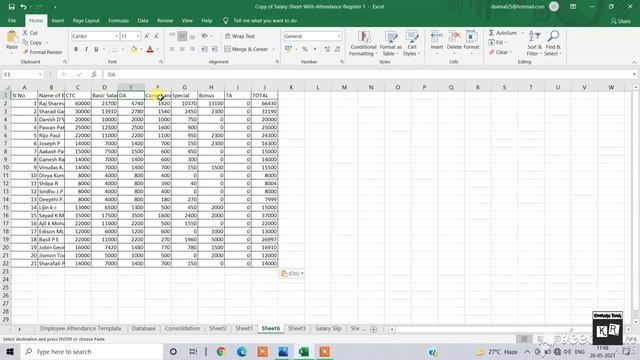The image size is (640, 360).
Task: Open Format as Table gallery
Action: coord(391,44)
